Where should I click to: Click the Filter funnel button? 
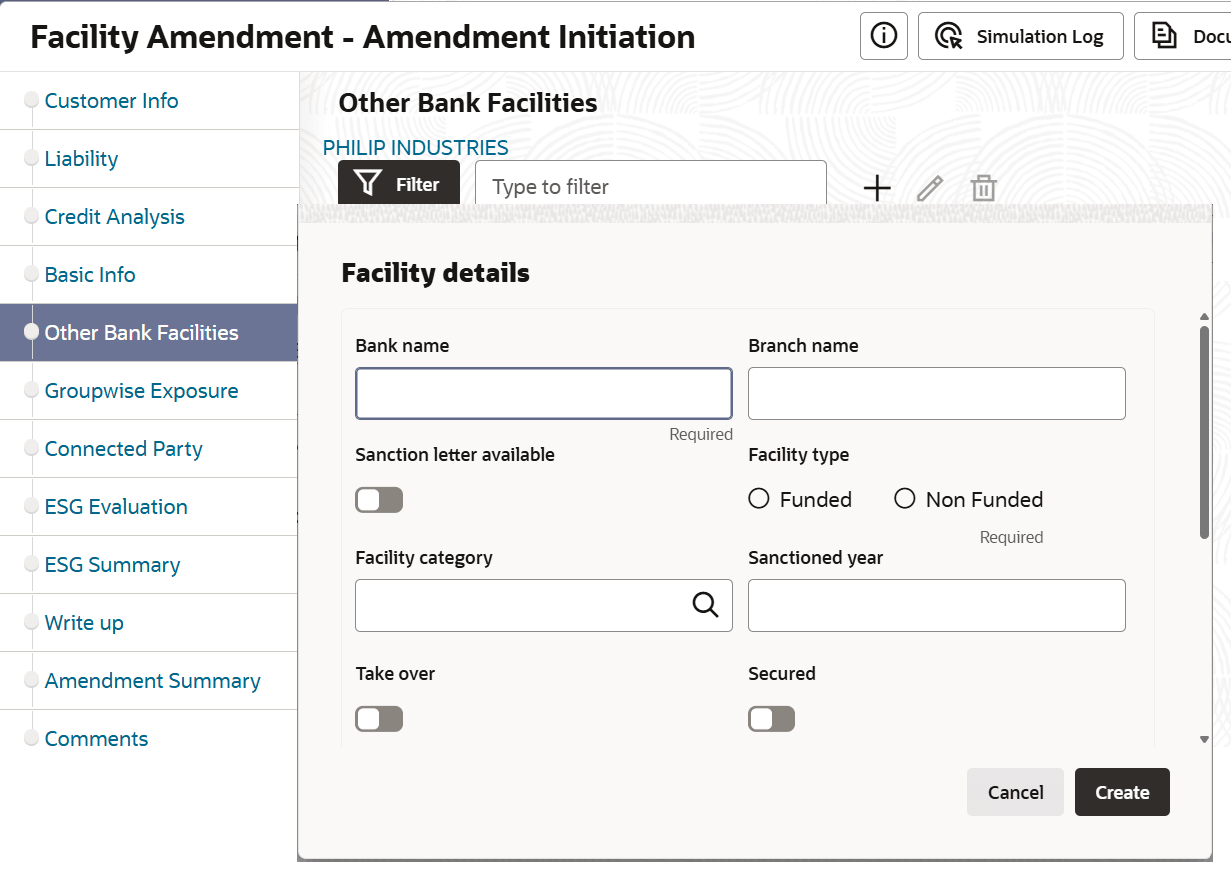(x=398, y=184)
